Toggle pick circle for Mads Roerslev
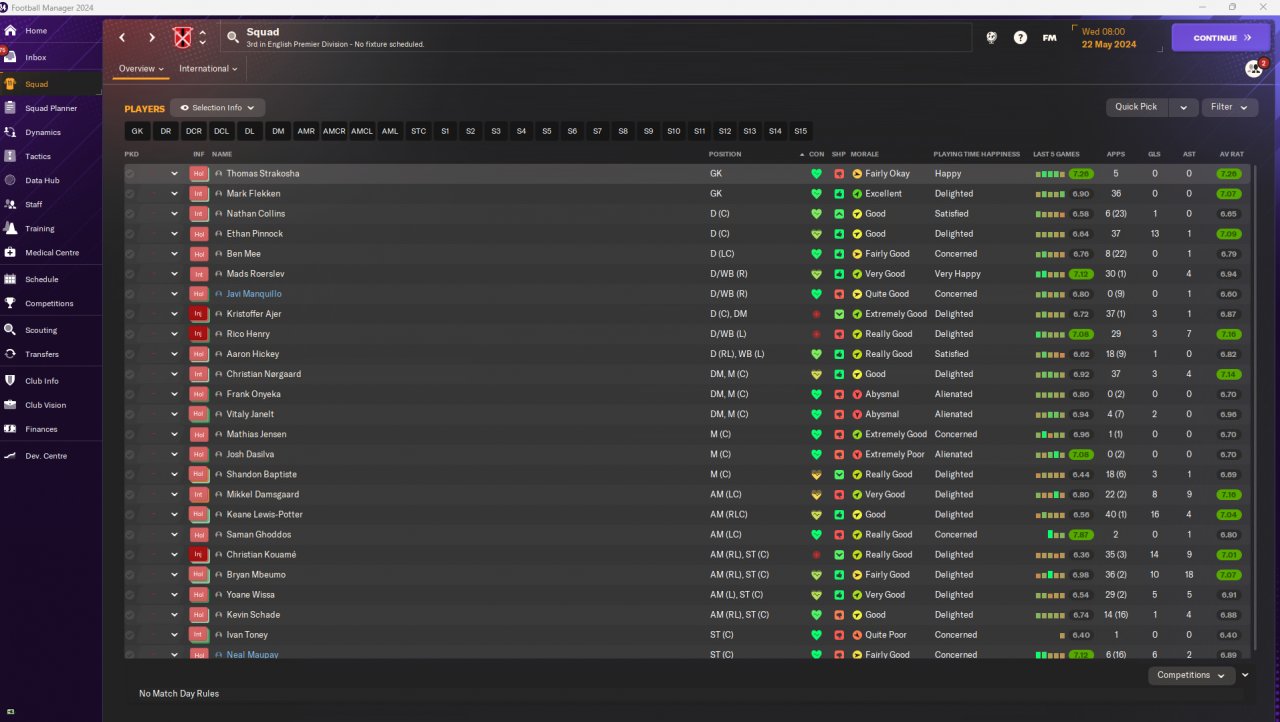The height and width of the screenshot is (722, 1280). pyautogui.click(x=130, y=274)
